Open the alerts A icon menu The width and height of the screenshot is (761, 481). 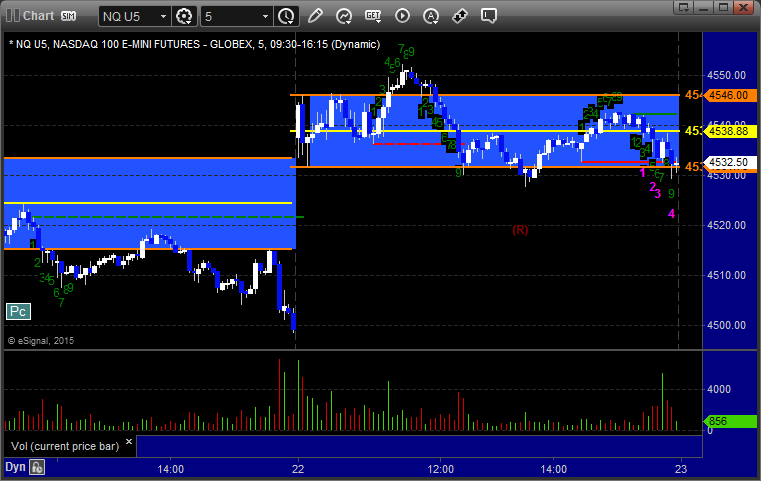pos(431,16)
